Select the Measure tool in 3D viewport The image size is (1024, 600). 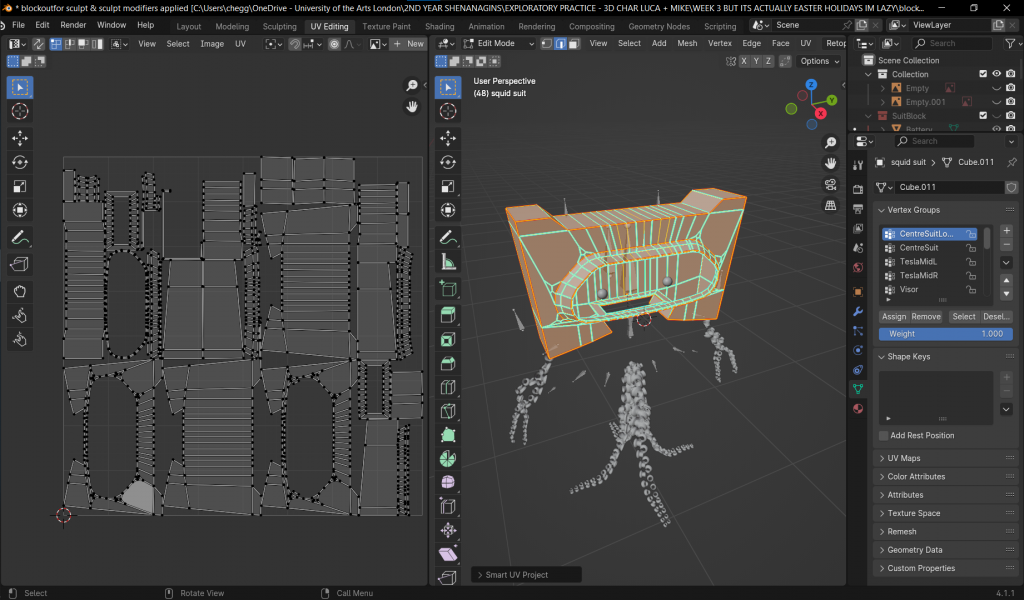point(448,262)
